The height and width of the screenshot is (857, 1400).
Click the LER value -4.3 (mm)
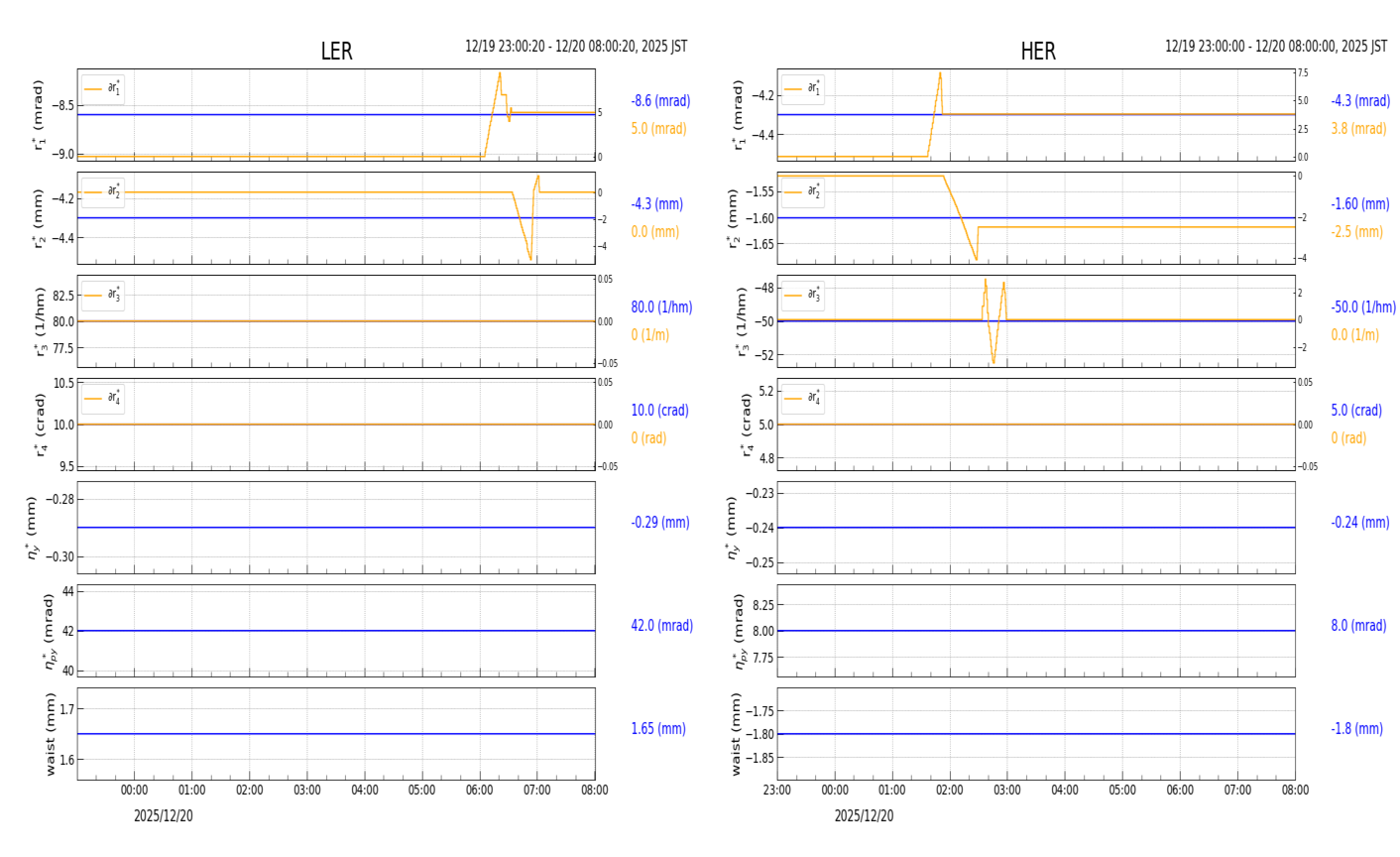(656, 204)
